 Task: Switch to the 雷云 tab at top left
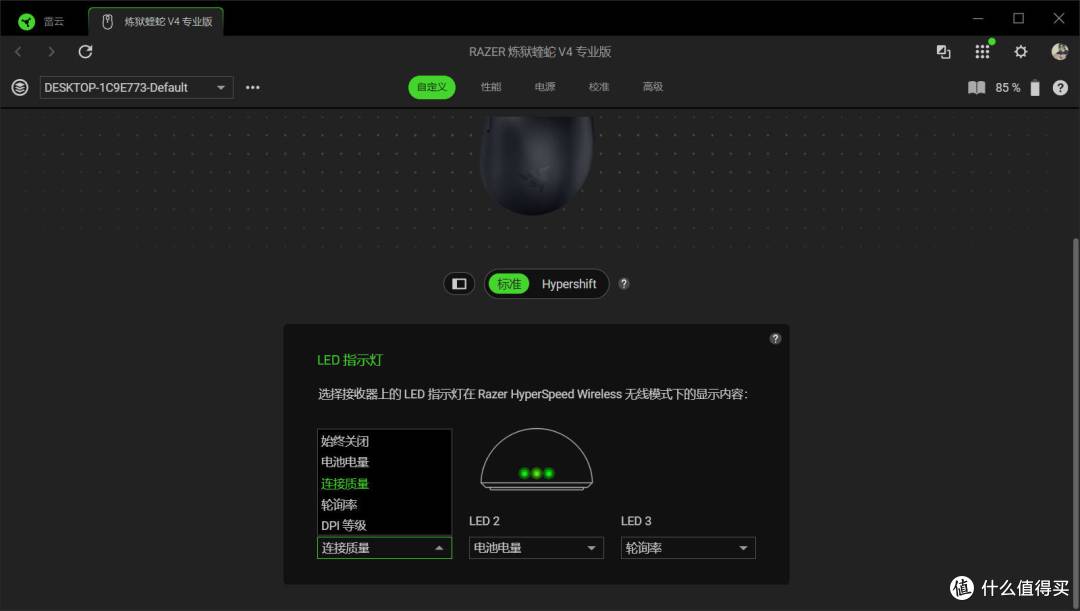point(42,19)
